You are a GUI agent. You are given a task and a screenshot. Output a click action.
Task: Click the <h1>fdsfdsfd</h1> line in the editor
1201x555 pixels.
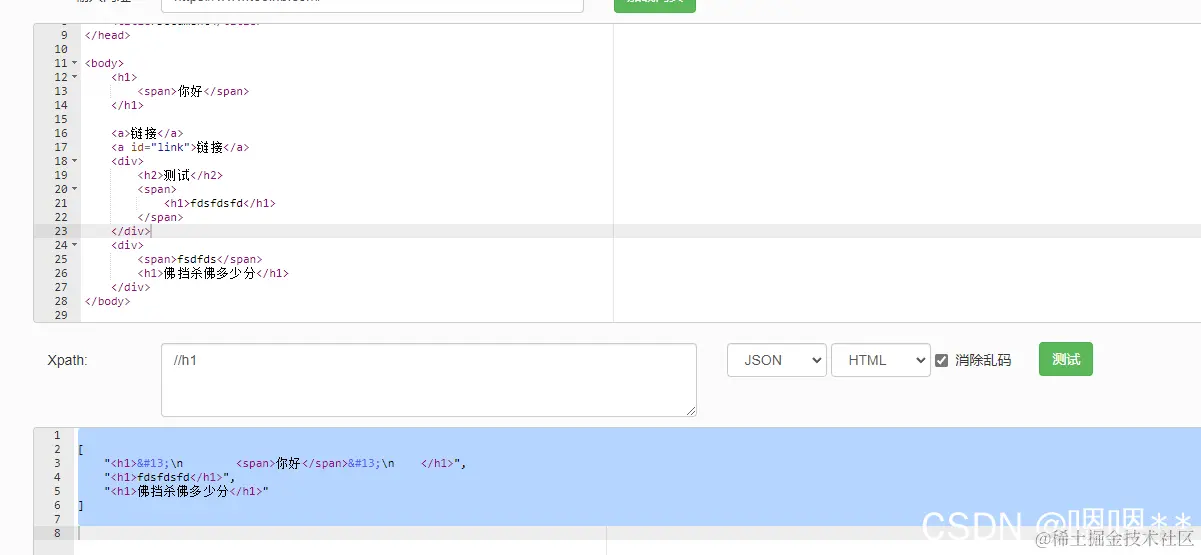pyautogui.click(x=220, y=203)
